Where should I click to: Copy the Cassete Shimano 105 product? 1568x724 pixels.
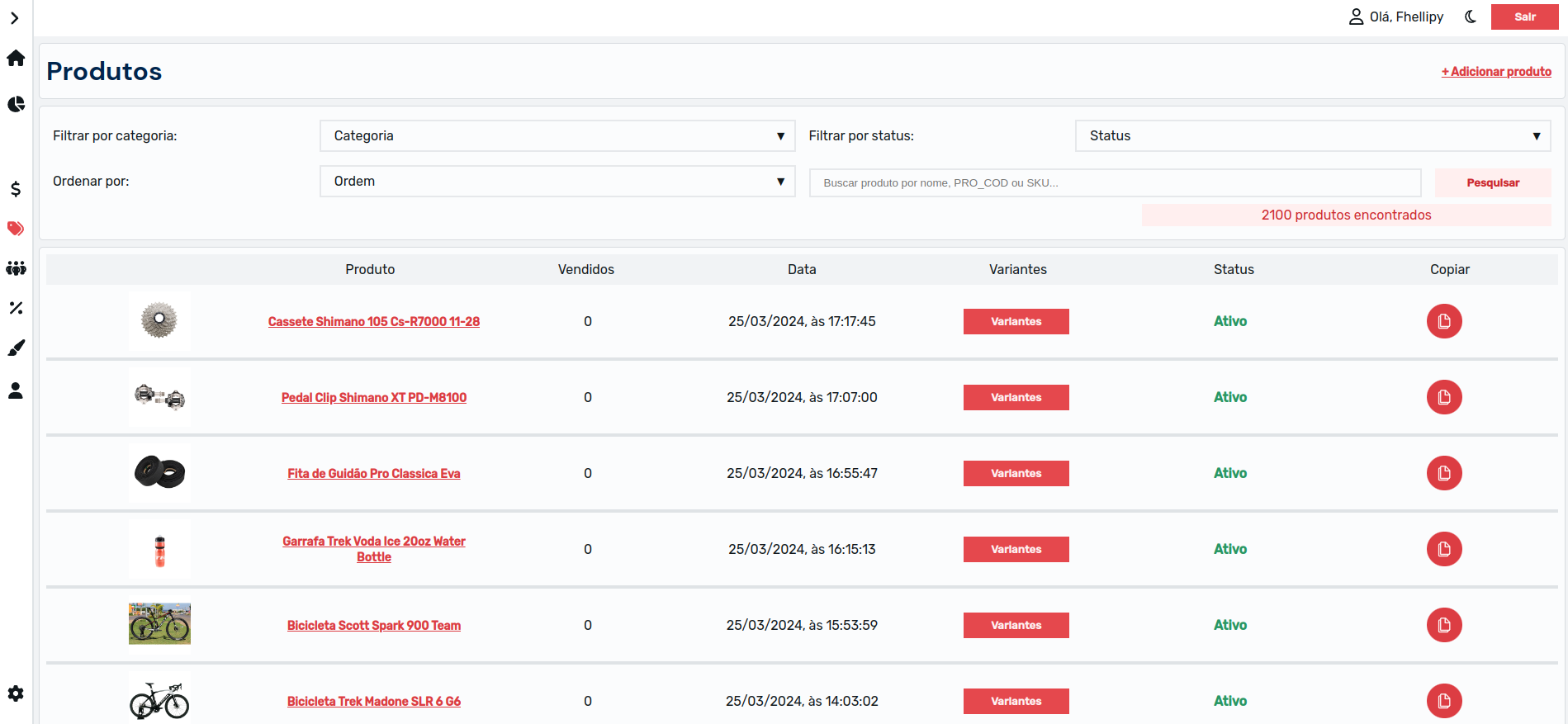coord(1444,321)
